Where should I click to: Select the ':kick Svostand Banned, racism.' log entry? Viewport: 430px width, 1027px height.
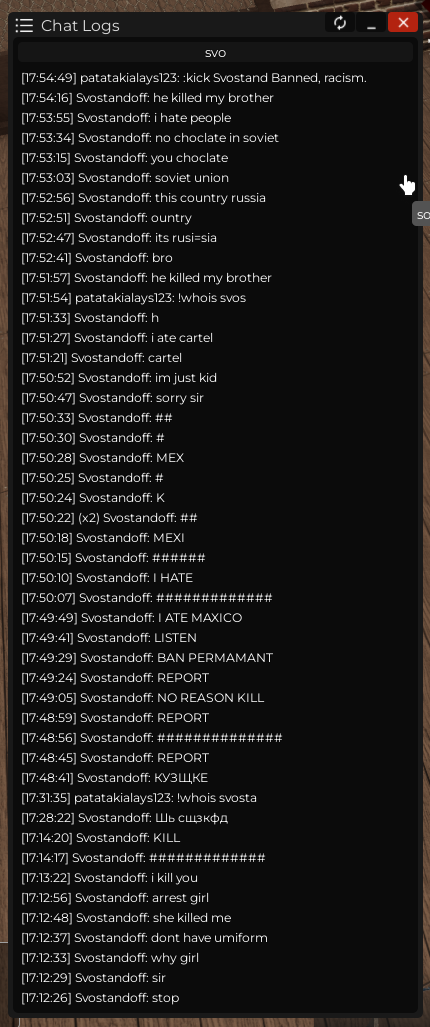click(x=194, y=78)
